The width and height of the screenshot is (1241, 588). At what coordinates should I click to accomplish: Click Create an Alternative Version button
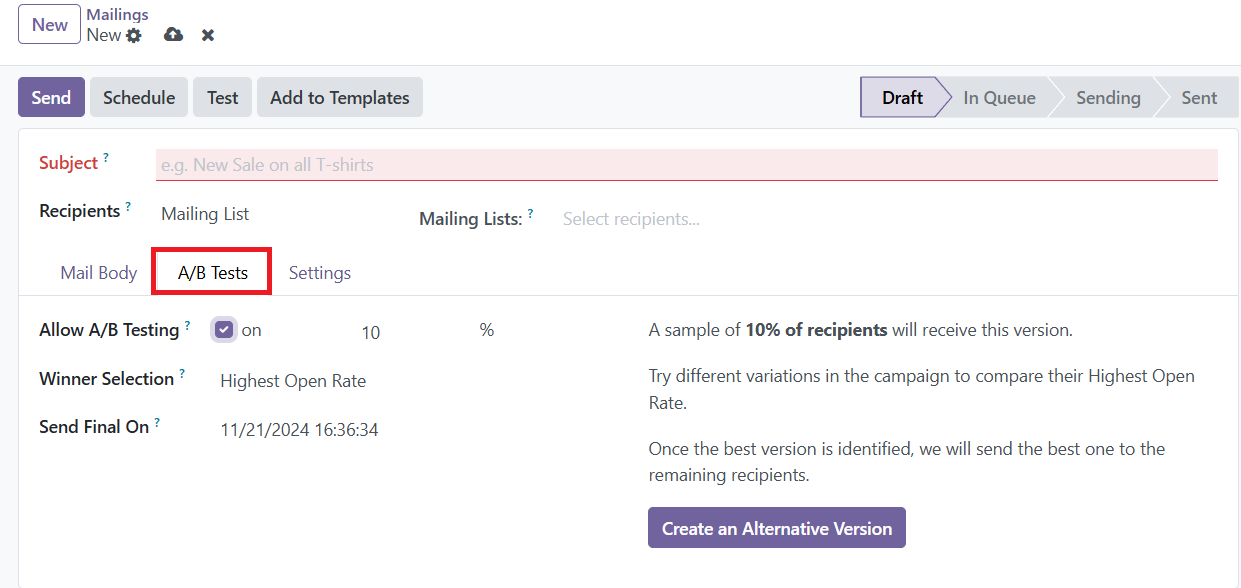(x=777, y=528)
